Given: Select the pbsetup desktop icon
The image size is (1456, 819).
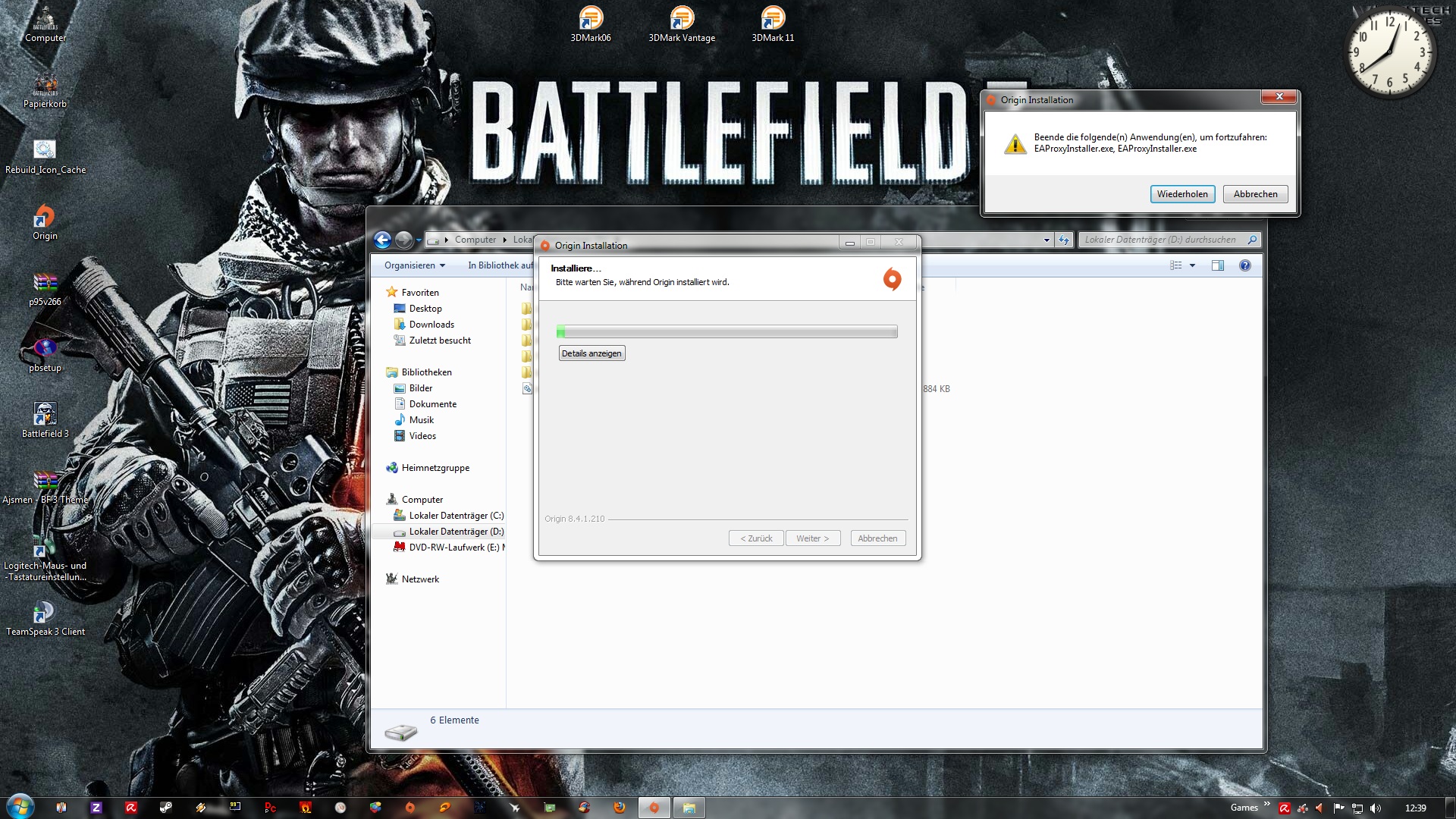Looking at the screenshot, I should pyautogui.click(x=45, y=354).
